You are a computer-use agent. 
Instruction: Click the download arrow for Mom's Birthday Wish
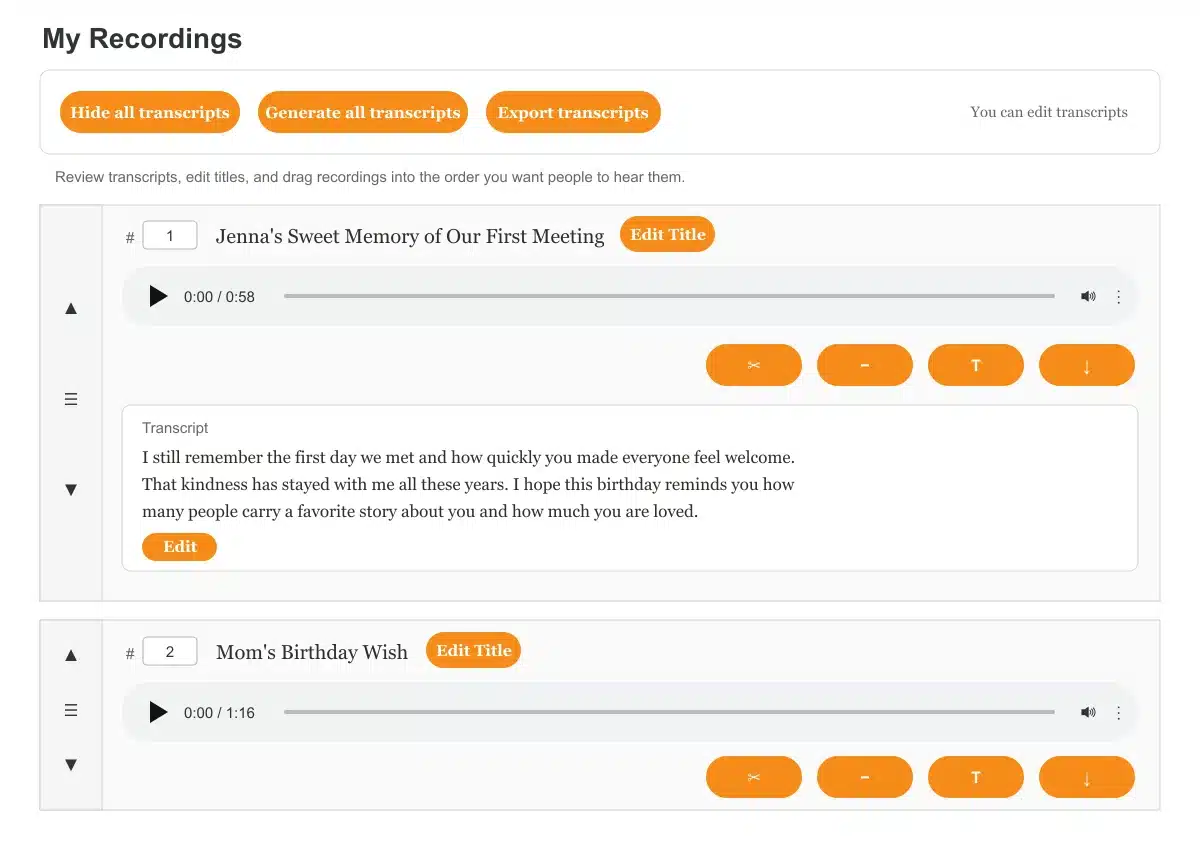point(1087,777)
